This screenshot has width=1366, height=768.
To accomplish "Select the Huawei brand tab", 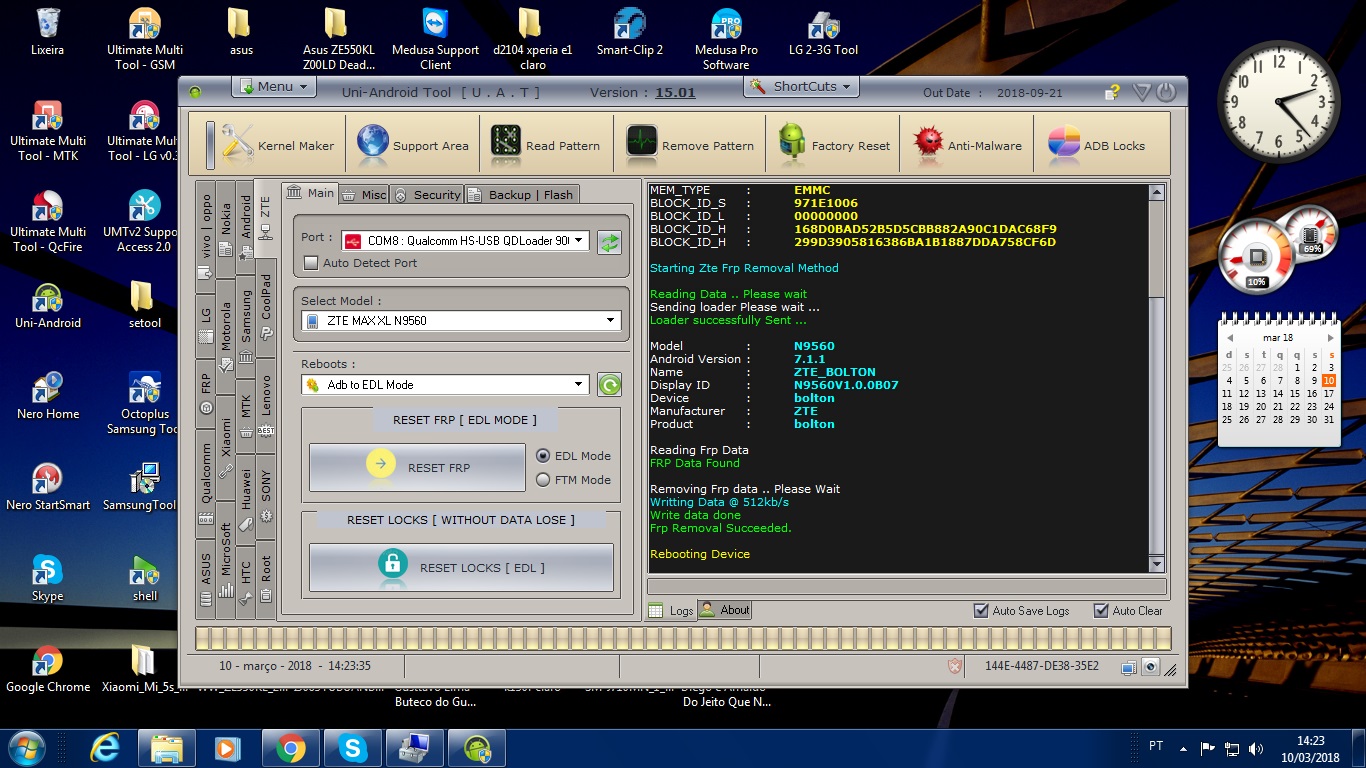I will point(245,500).
